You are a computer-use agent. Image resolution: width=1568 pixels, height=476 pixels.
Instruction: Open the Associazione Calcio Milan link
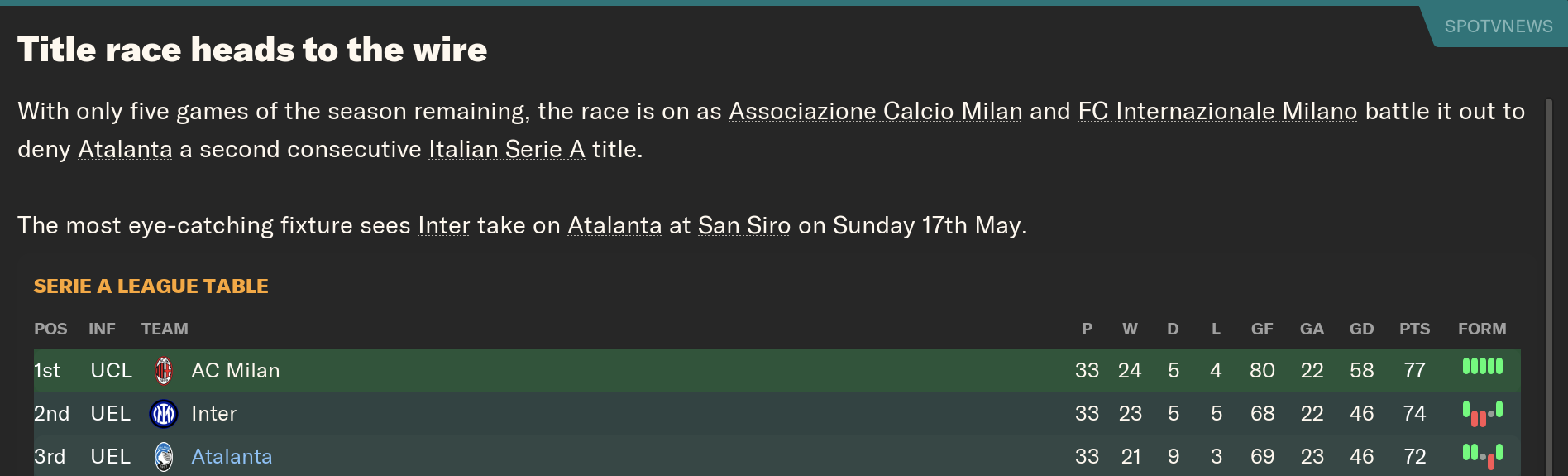click(875, 111)
